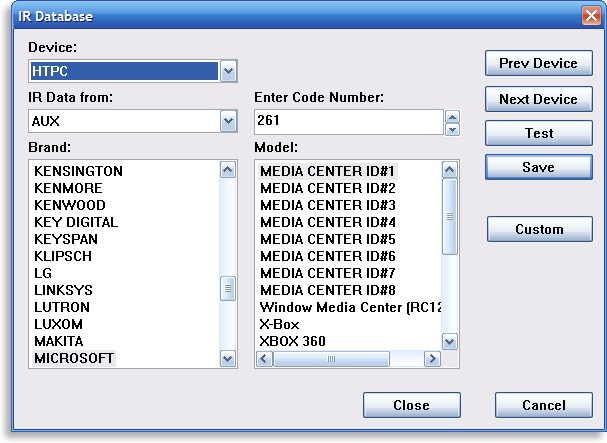Viewport: 607px width, 443px height.
Task: Click Model list scroll up arrow
Action: (449, 170)
